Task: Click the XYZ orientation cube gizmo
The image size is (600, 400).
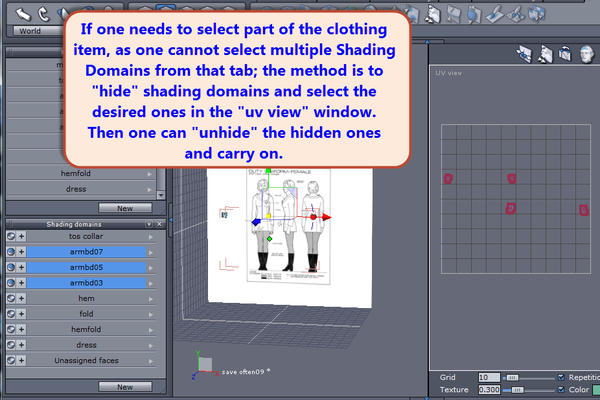Action: coord(205,365)
